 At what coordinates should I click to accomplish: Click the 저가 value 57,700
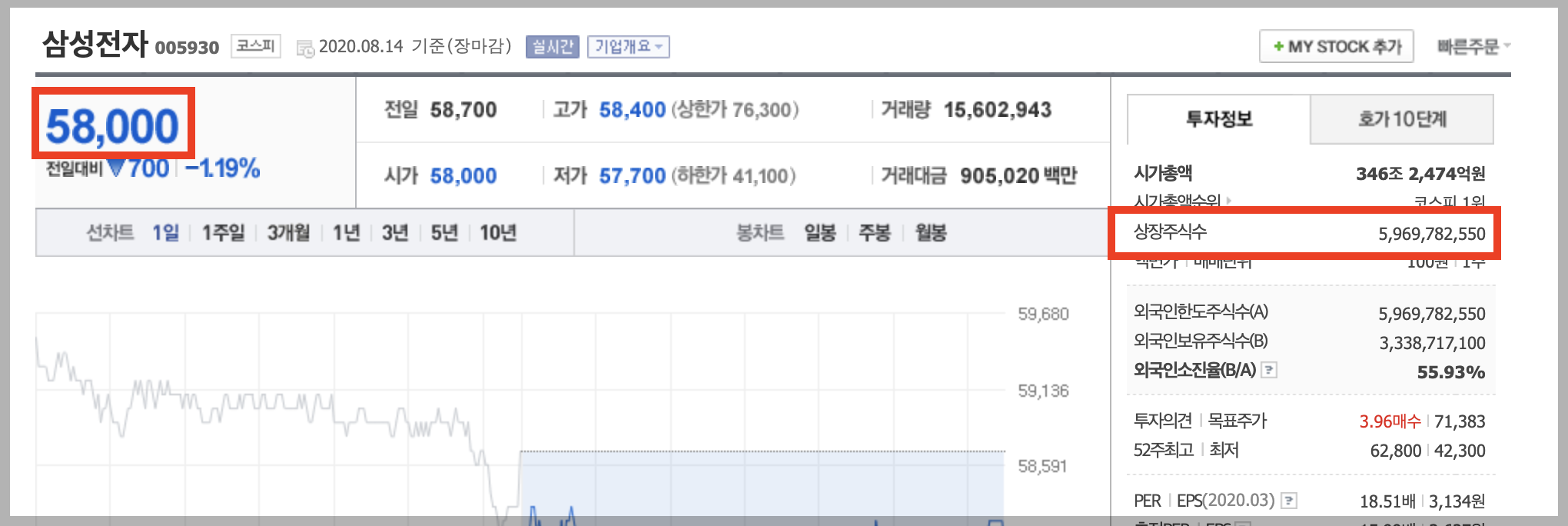pos(632,176)
